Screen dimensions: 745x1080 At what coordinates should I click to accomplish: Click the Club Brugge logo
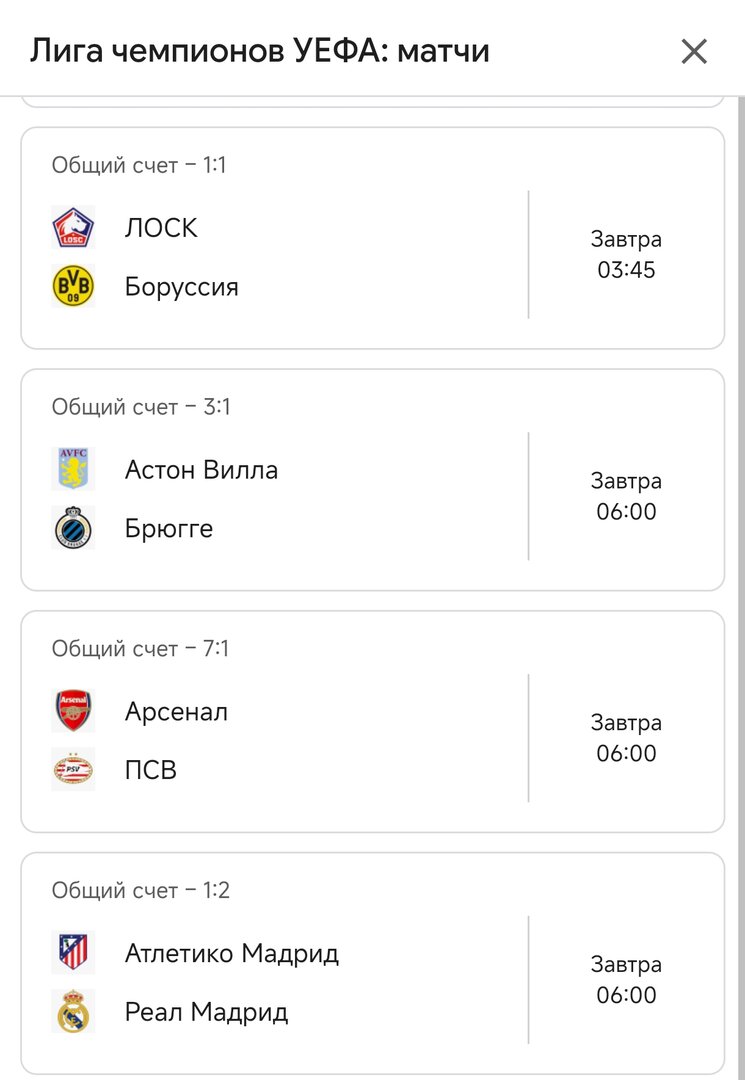(73, 528)
